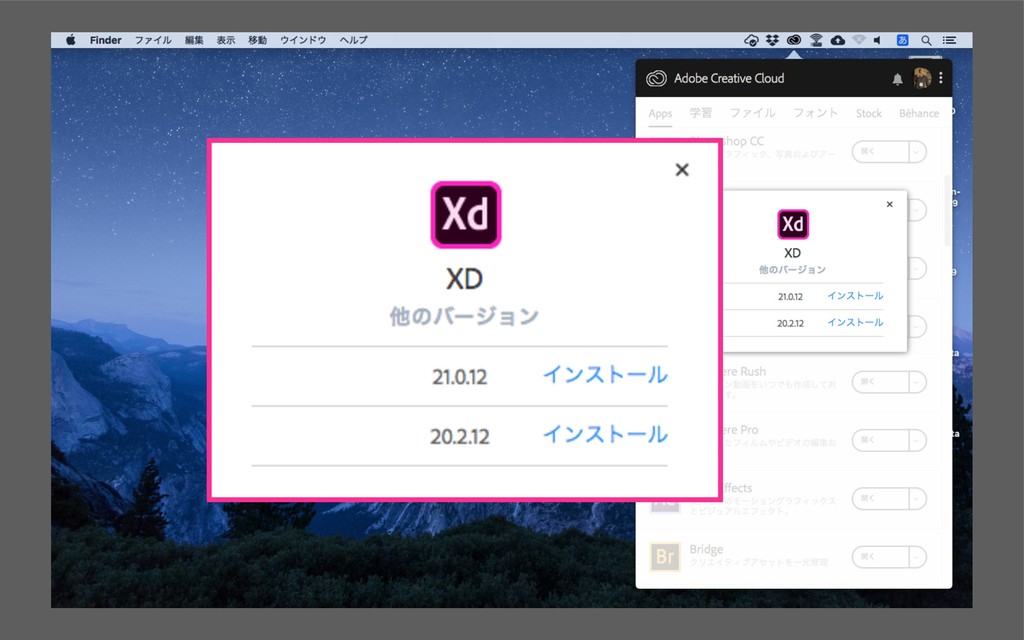The width and height of the screenshot is (1024, 640).
Task: Install XD 21.0.12 via the small panel popup
Action: pyautogui.click(x=856, y=296)
